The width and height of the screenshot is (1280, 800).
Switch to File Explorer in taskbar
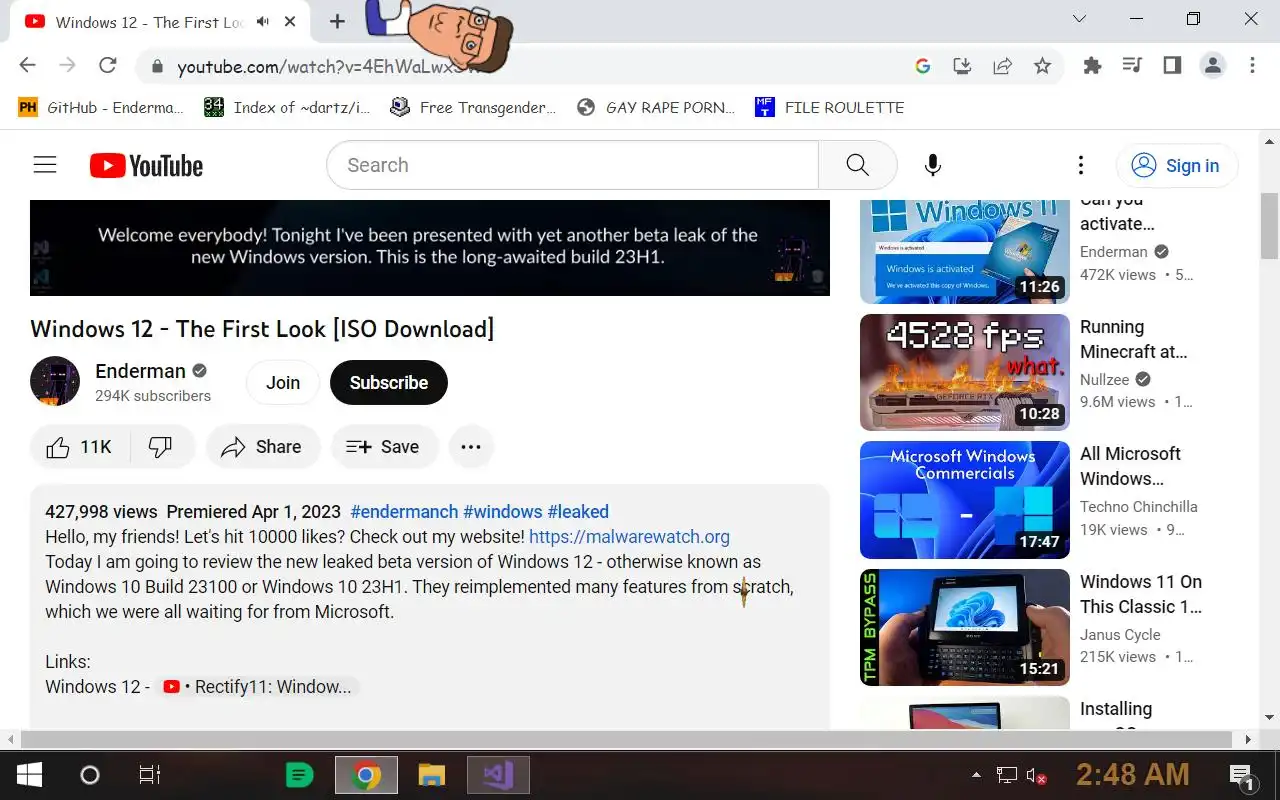(x=431, y=775)
